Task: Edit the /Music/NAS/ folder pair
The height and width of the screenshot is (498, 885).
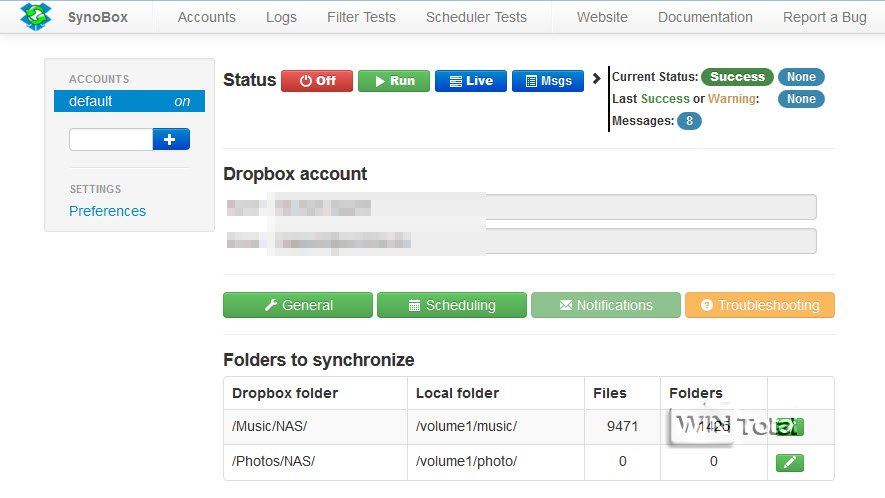Action: point(790,427)
